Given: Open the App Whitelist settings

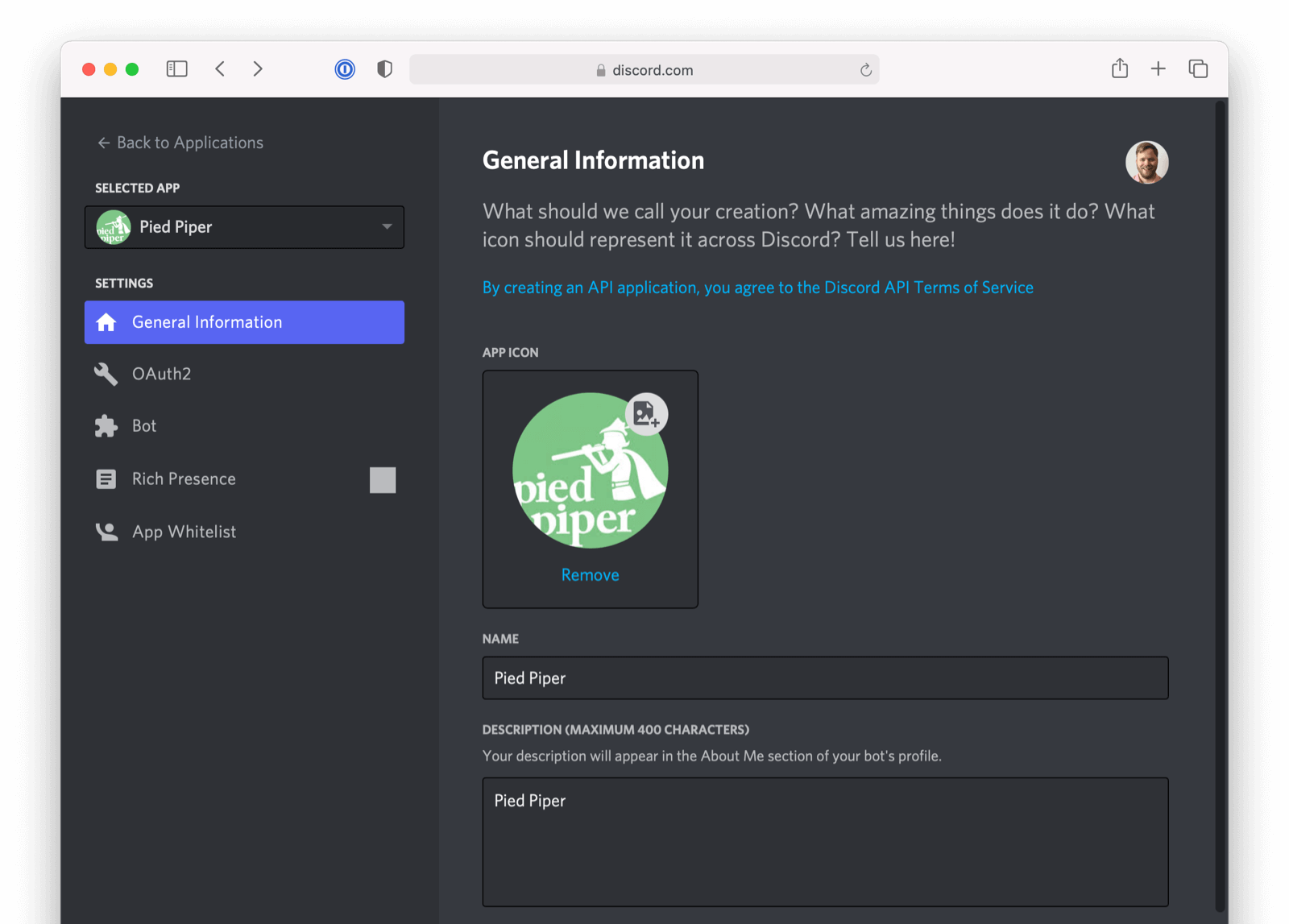Looking at the screenshot, I should tap(244, 532).
